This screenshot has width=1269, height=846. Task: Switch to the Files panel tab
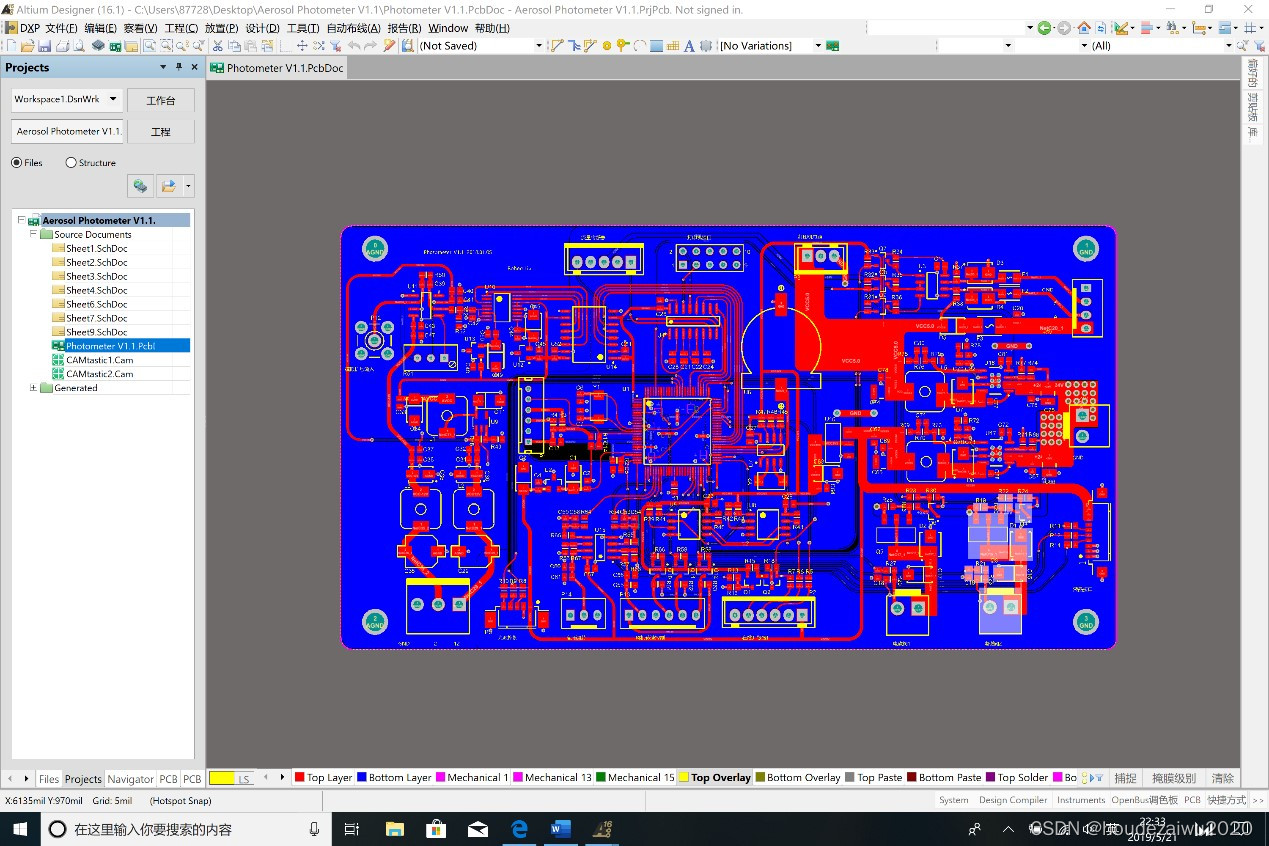[49, 779]
